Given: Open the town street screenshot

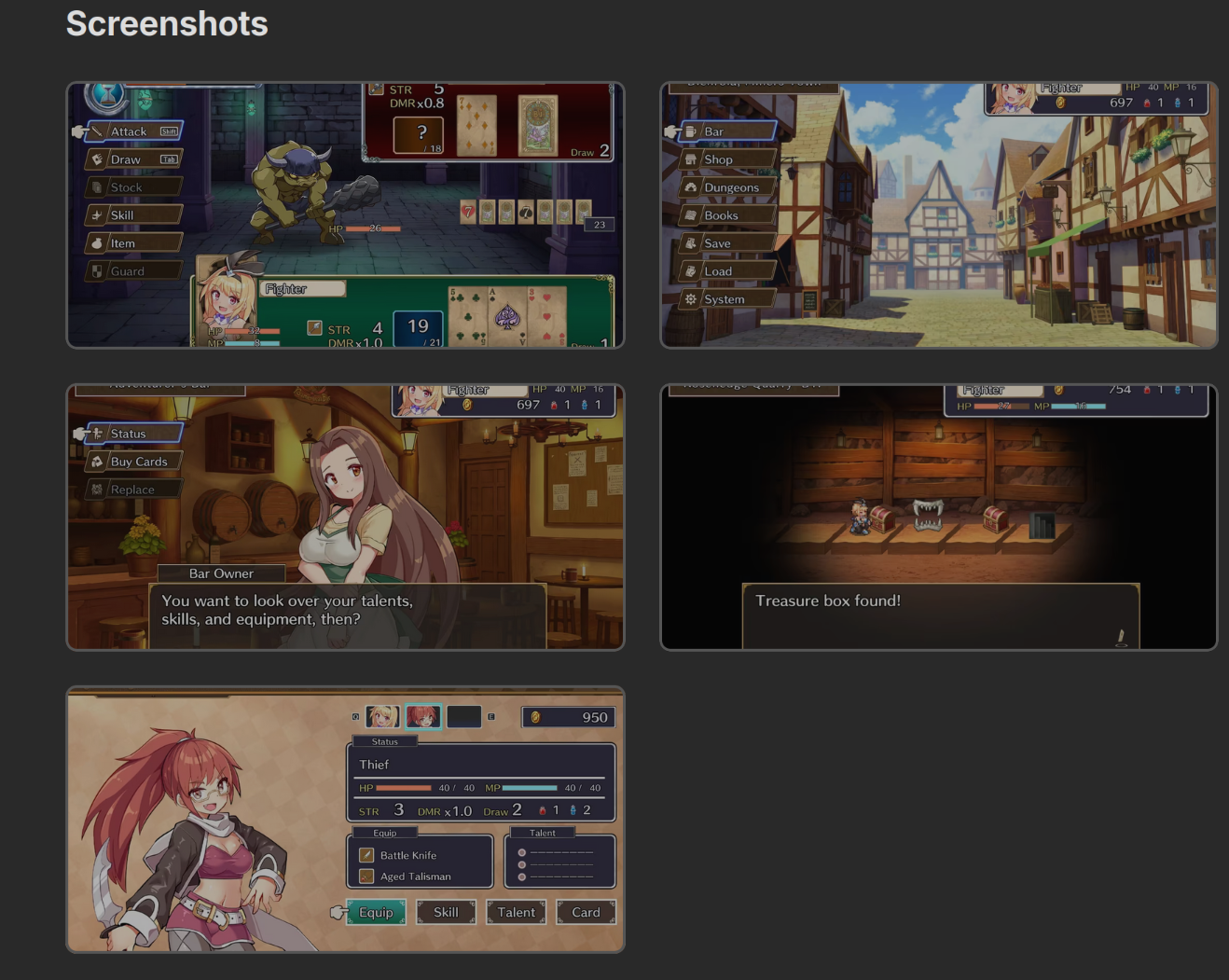Looking at the screenshot, I should pyautogui.click(x=939, y=215).
